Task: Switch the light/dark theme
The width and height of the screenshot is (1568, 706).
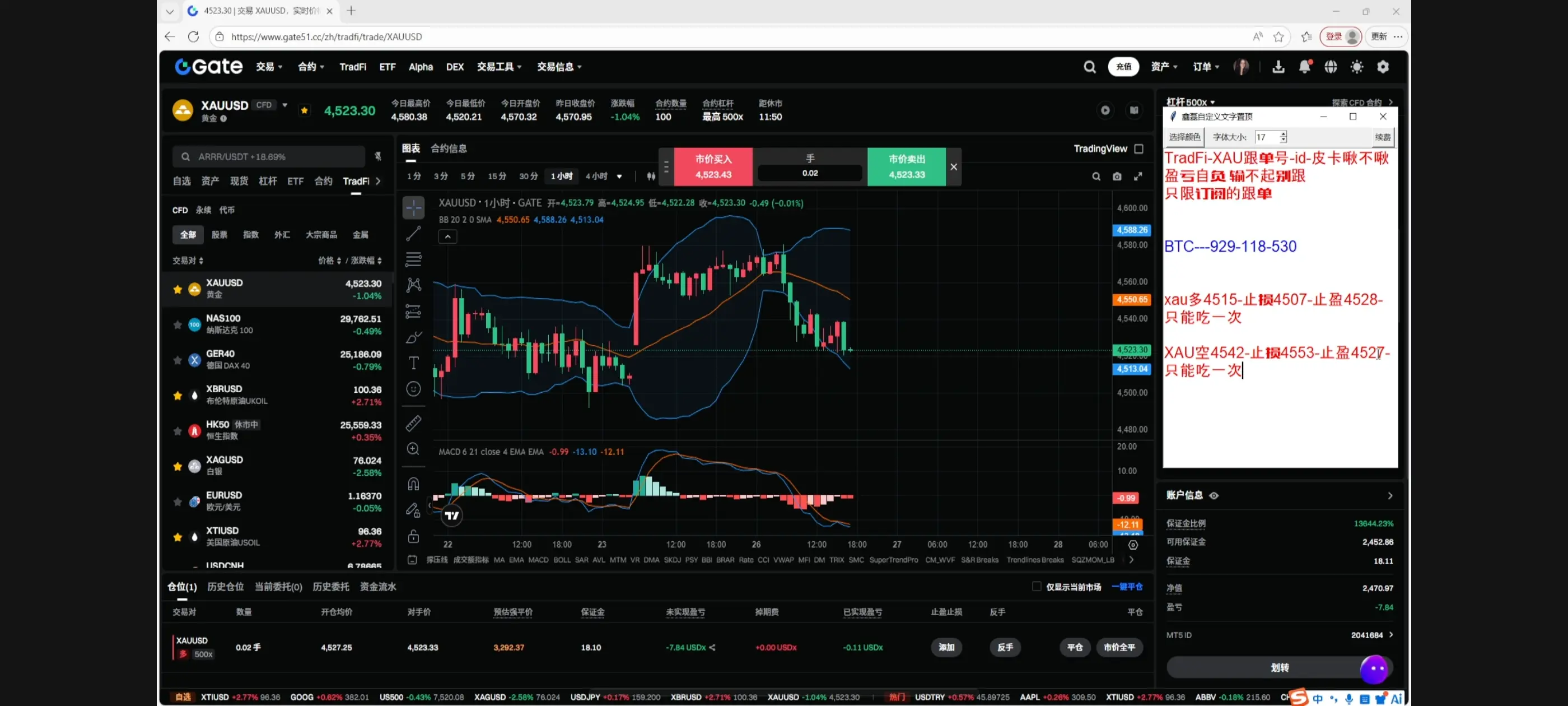Action: pos(1357,67)
